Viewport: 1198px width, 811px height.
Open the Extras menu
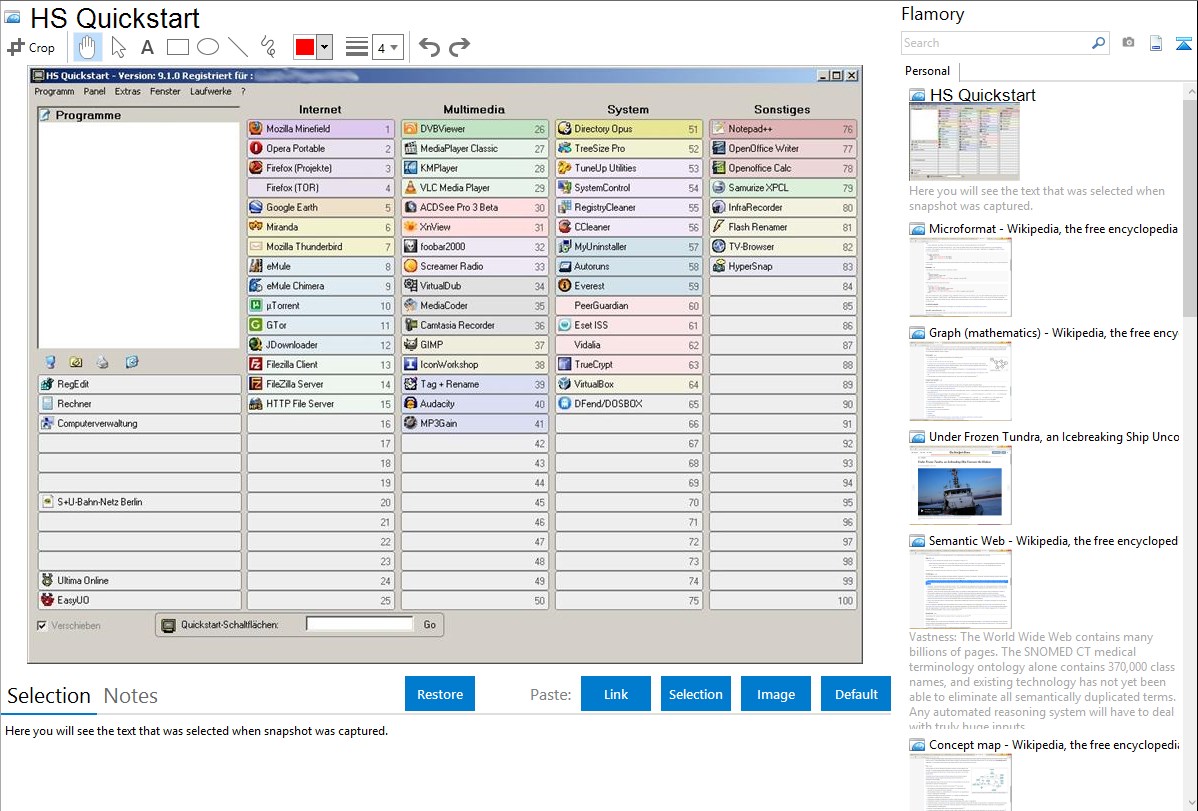tap(128, 92)
